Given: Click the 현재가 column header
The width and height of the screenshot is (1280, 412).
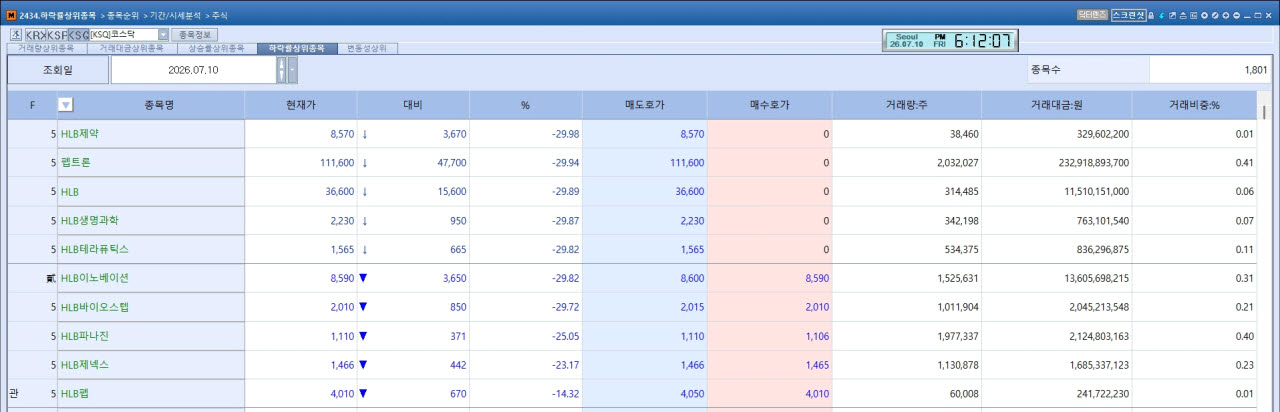Looking at the screenshot, I should 301,105.
